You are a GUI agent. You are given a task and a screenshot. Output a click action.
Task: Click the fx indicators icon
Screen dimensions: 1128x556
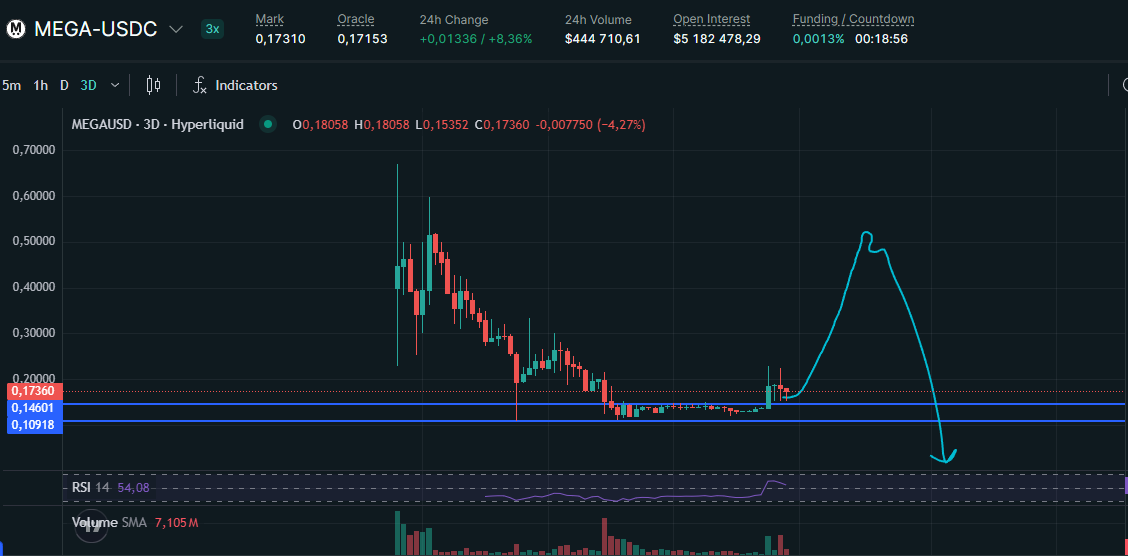(x=199, y=86)
